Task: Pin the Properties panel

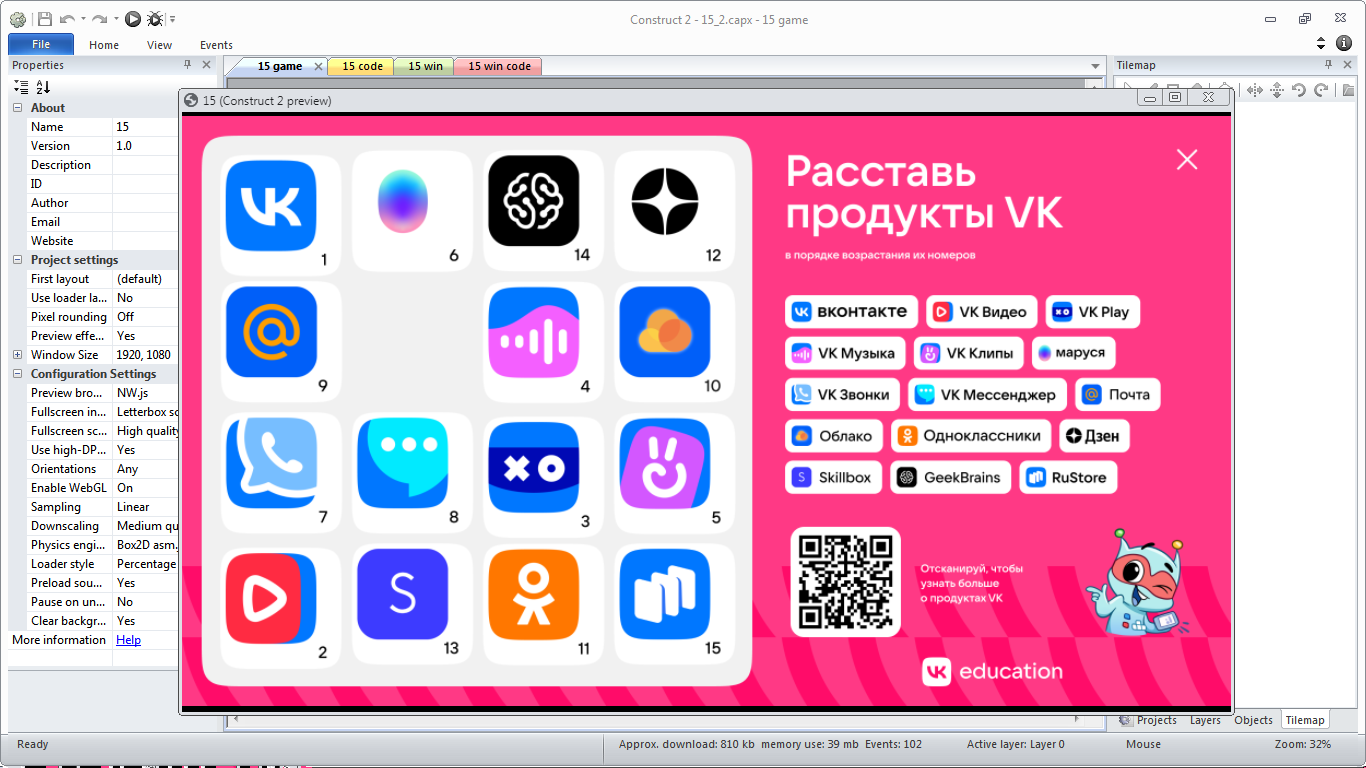Action: coord(187,64)
